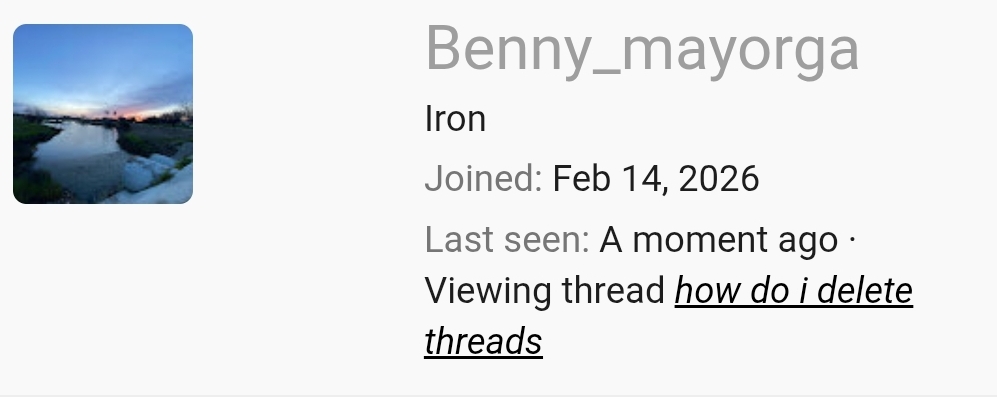Click the 'Joined:' label
Image resolution: width=997 pixels, height=410 pixels.
[x=483, y=178]
